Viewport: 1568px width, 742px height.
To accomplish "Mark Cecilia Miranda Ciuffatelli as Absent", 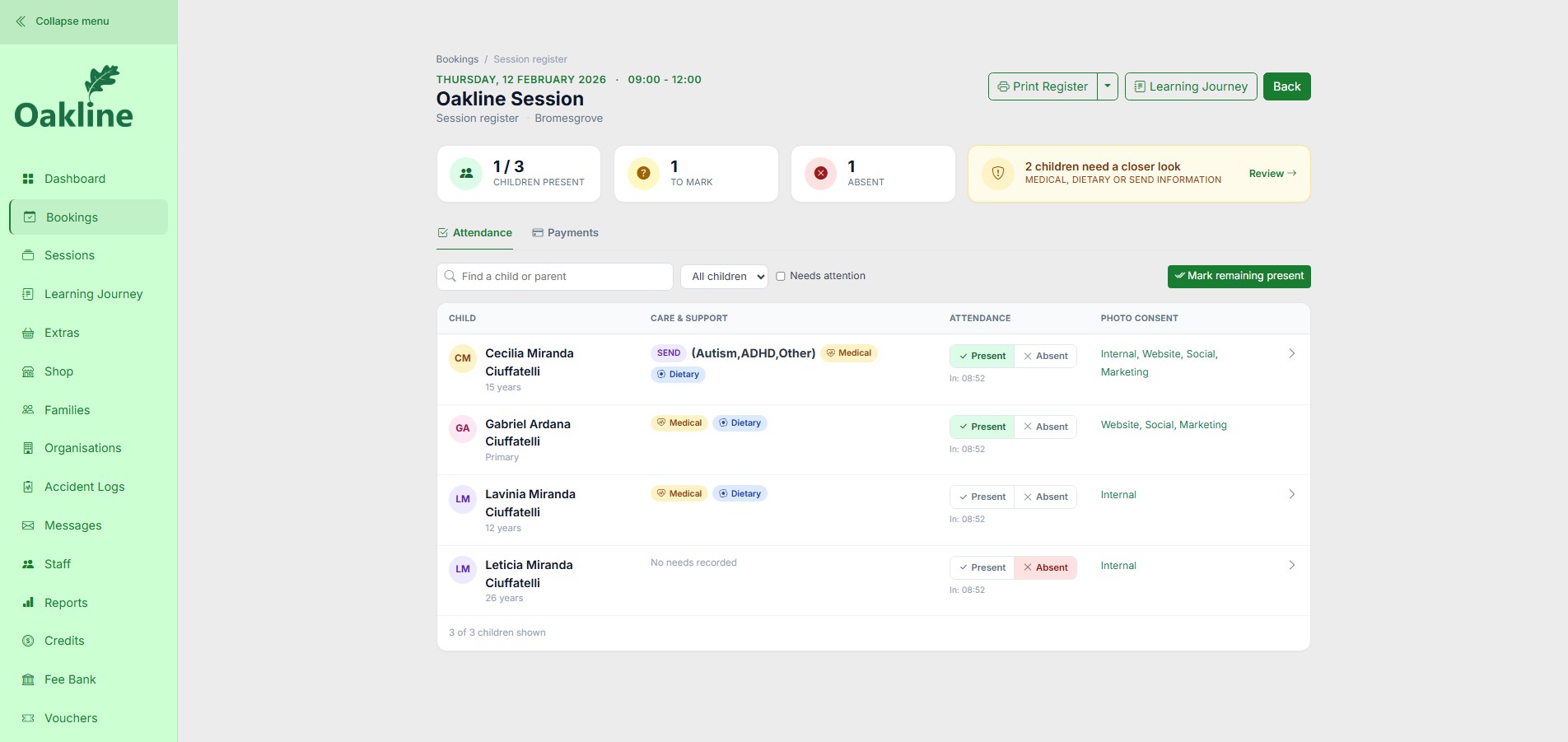I will pyautogui.click(x=1045, y=356).
